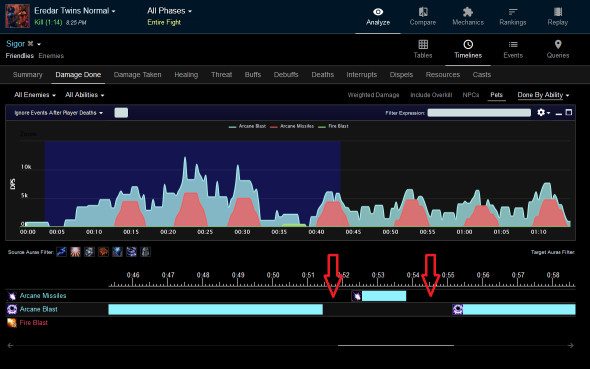Open the Queries map pin icon
This screenshot has width=590, height=369.
click(558, 44)
